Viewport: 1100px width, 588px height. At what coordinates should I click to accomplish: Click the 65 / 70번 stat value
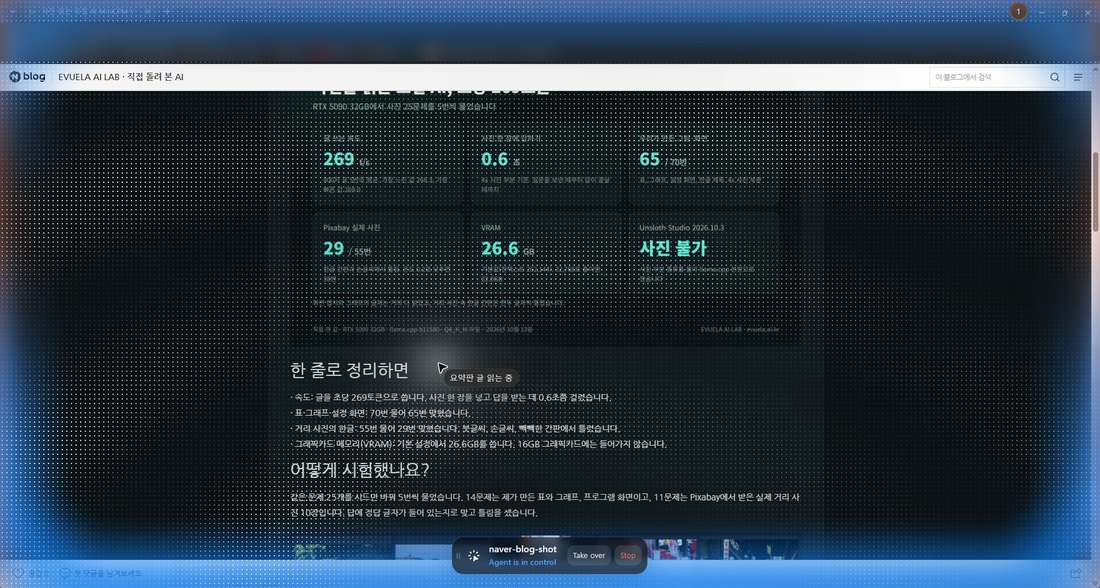click(x=662, y=159)
